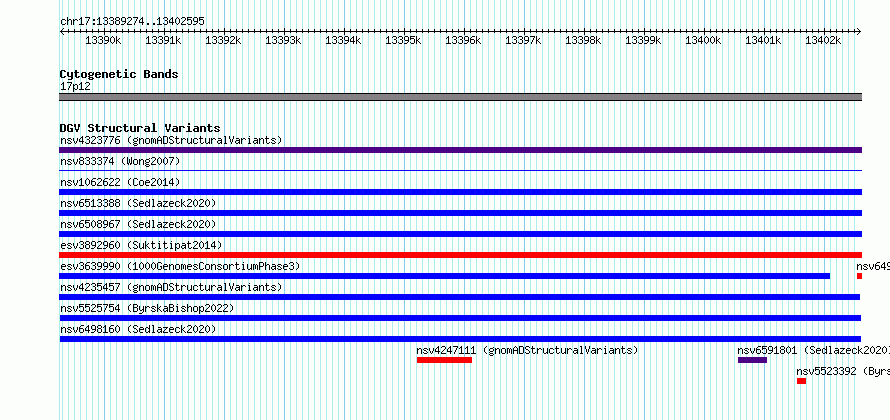Click the 13396k ruler label
890x420 pixels.
point(463,40)
